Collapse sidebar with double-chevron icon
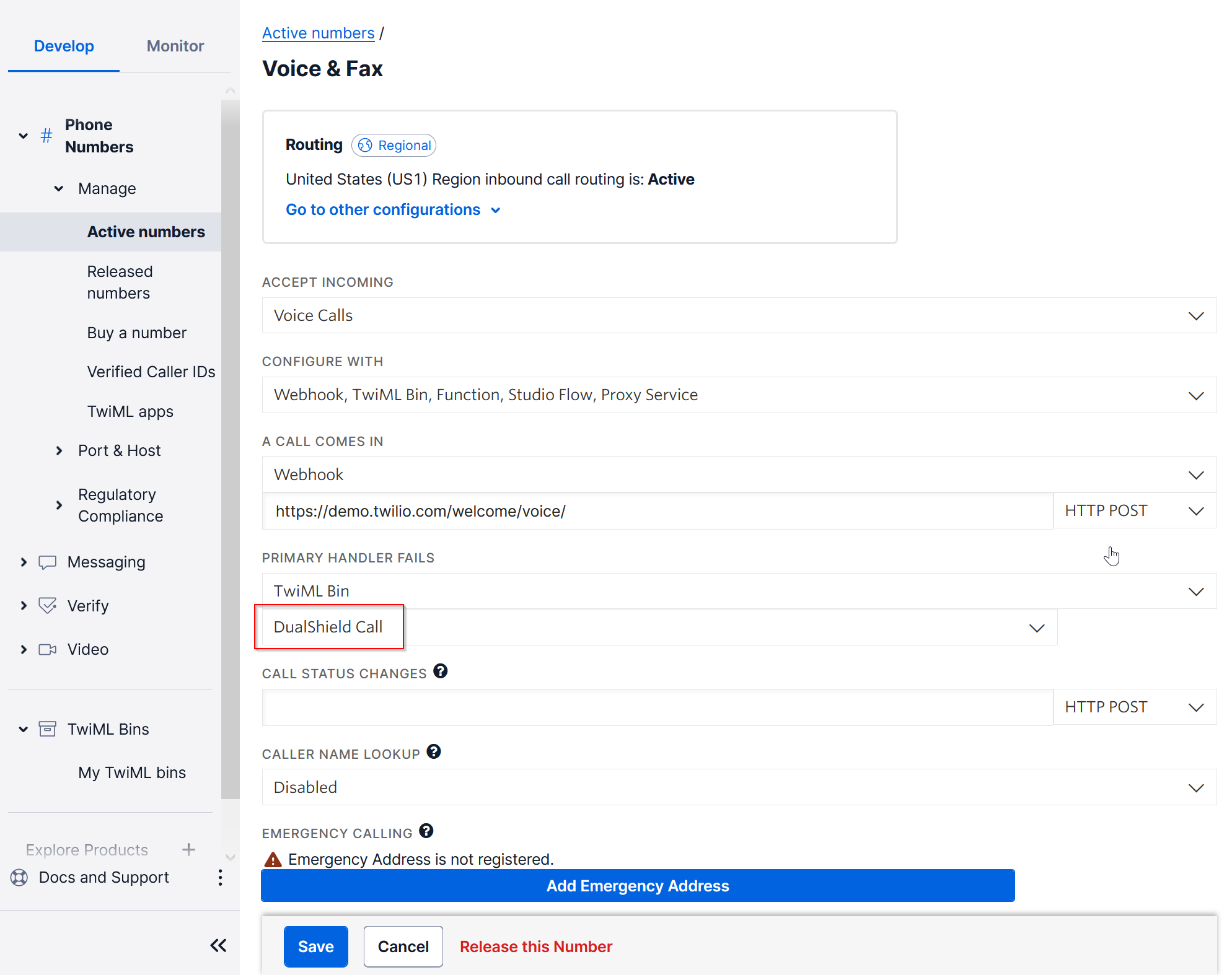The height and width of the screenshot is (975, 1232). coord(218,945)
